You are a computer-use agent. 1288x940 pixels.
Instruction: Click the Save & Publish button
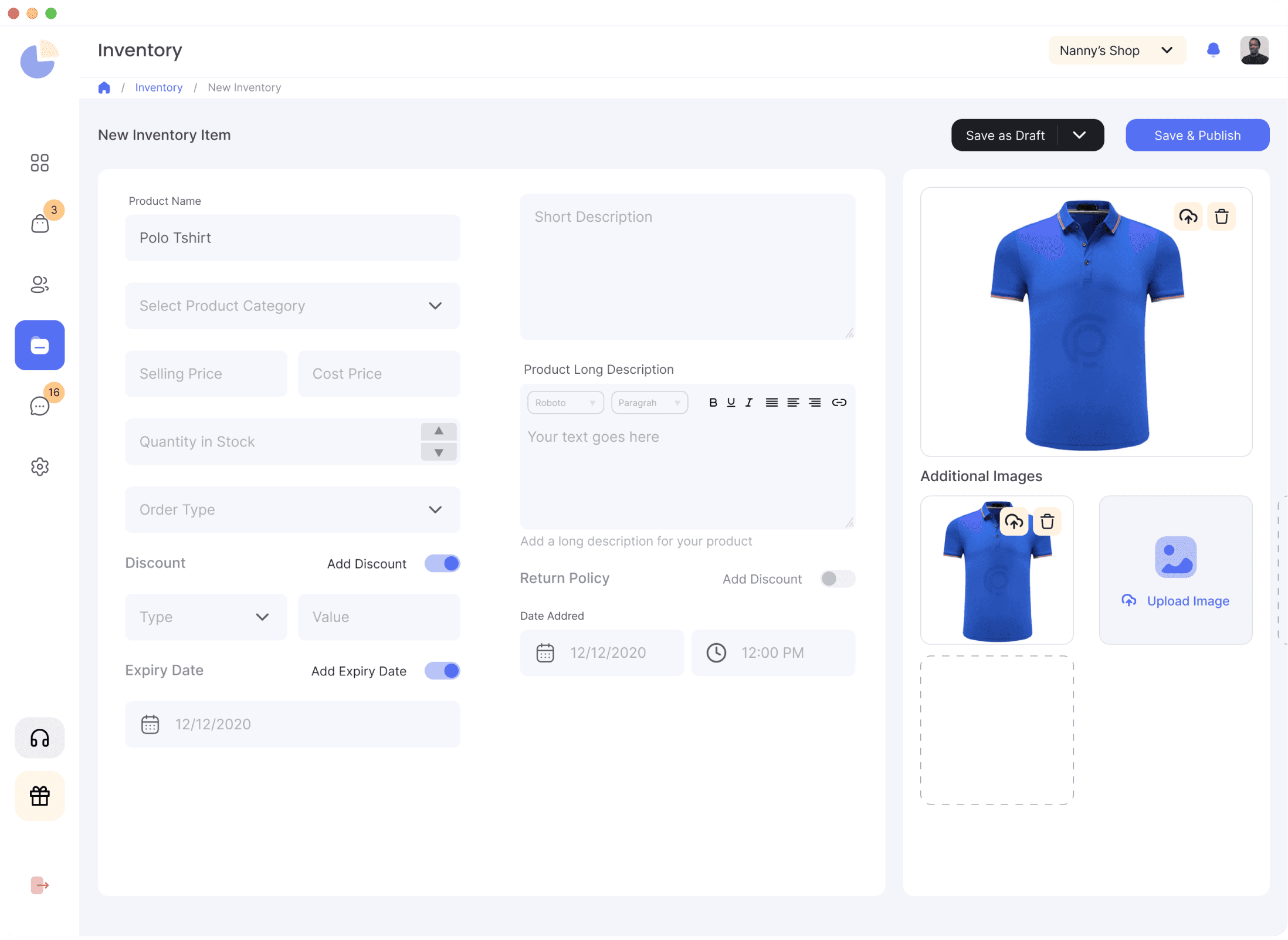(1197, 136)
